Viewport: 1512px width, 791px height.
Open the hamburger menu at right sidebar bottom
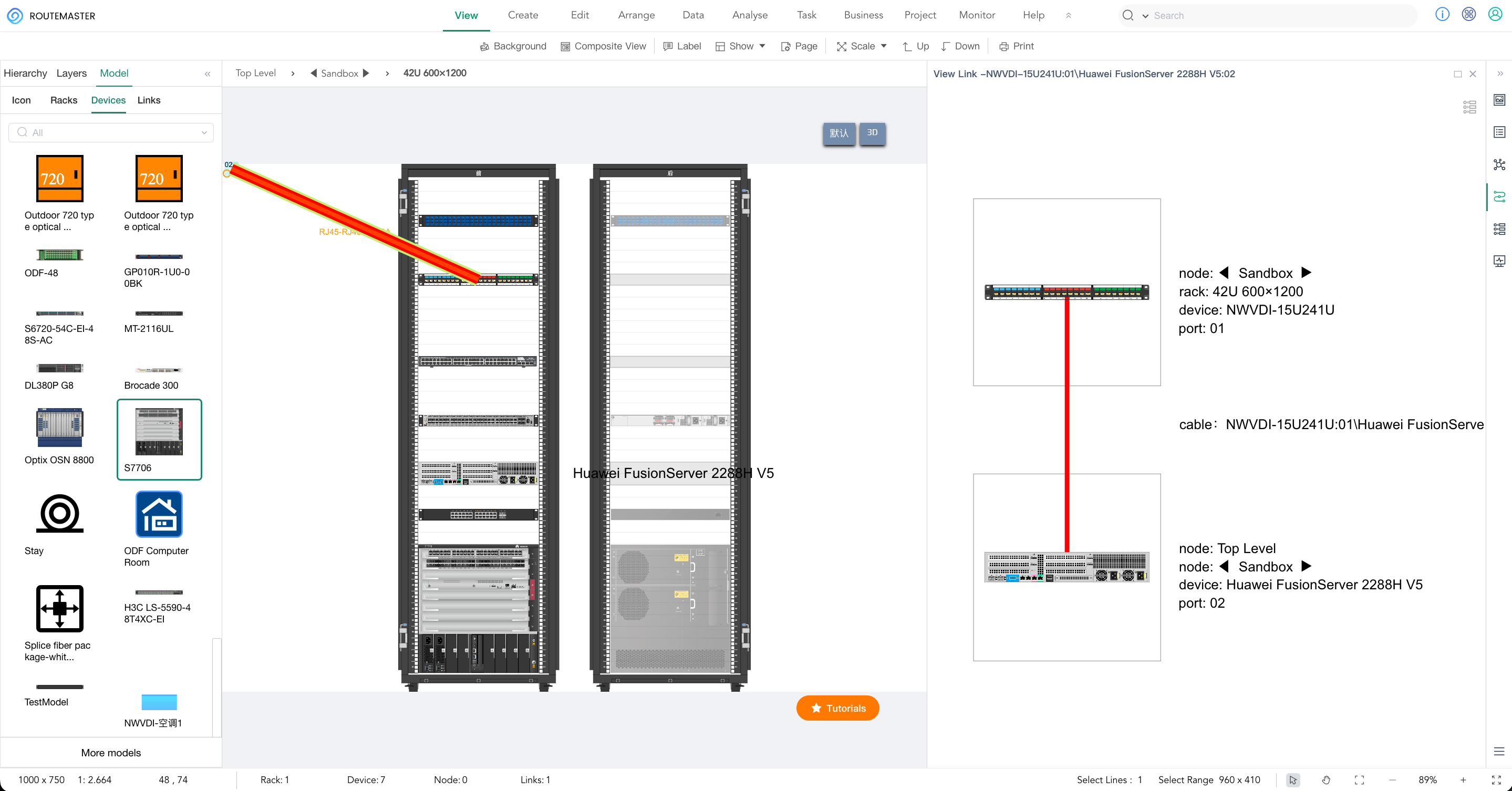(1499, 752)
